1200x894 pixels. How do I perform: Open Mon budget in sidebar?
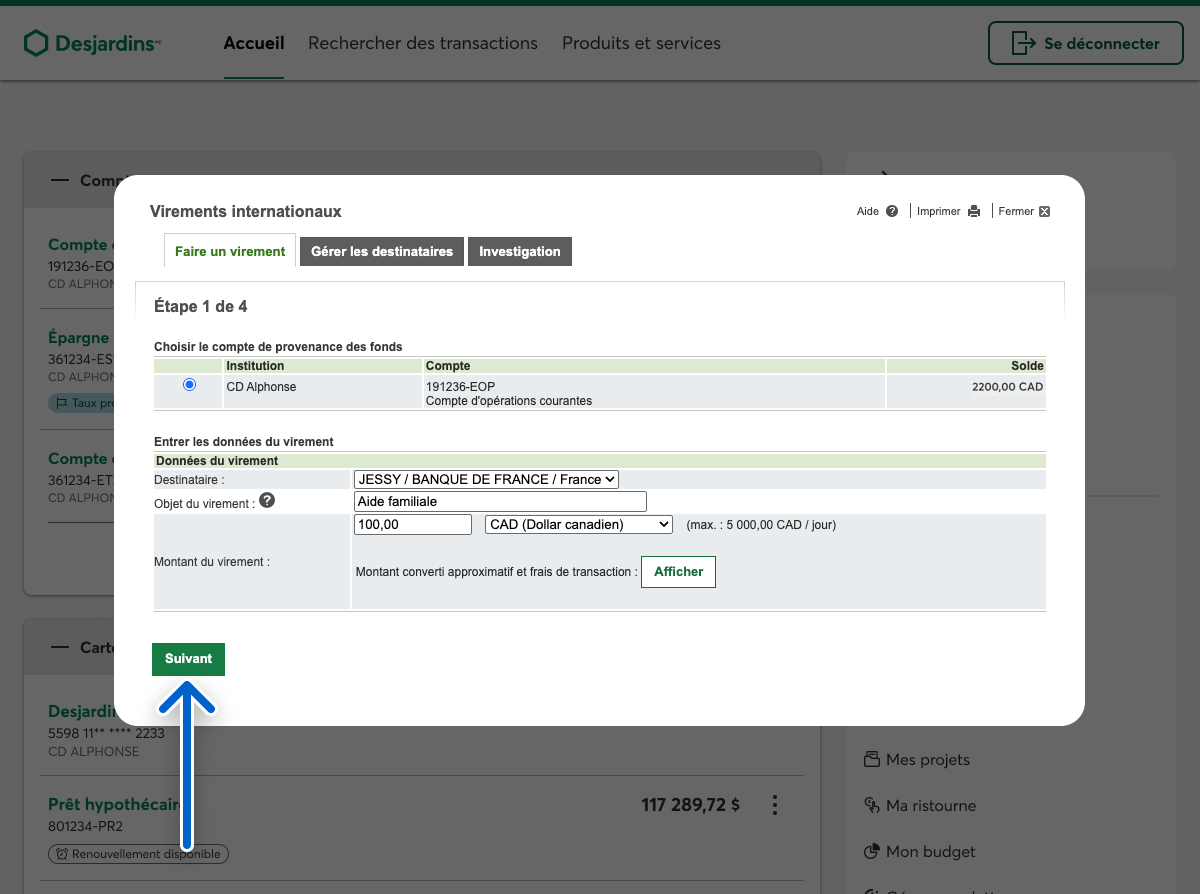tap(930, 852)
